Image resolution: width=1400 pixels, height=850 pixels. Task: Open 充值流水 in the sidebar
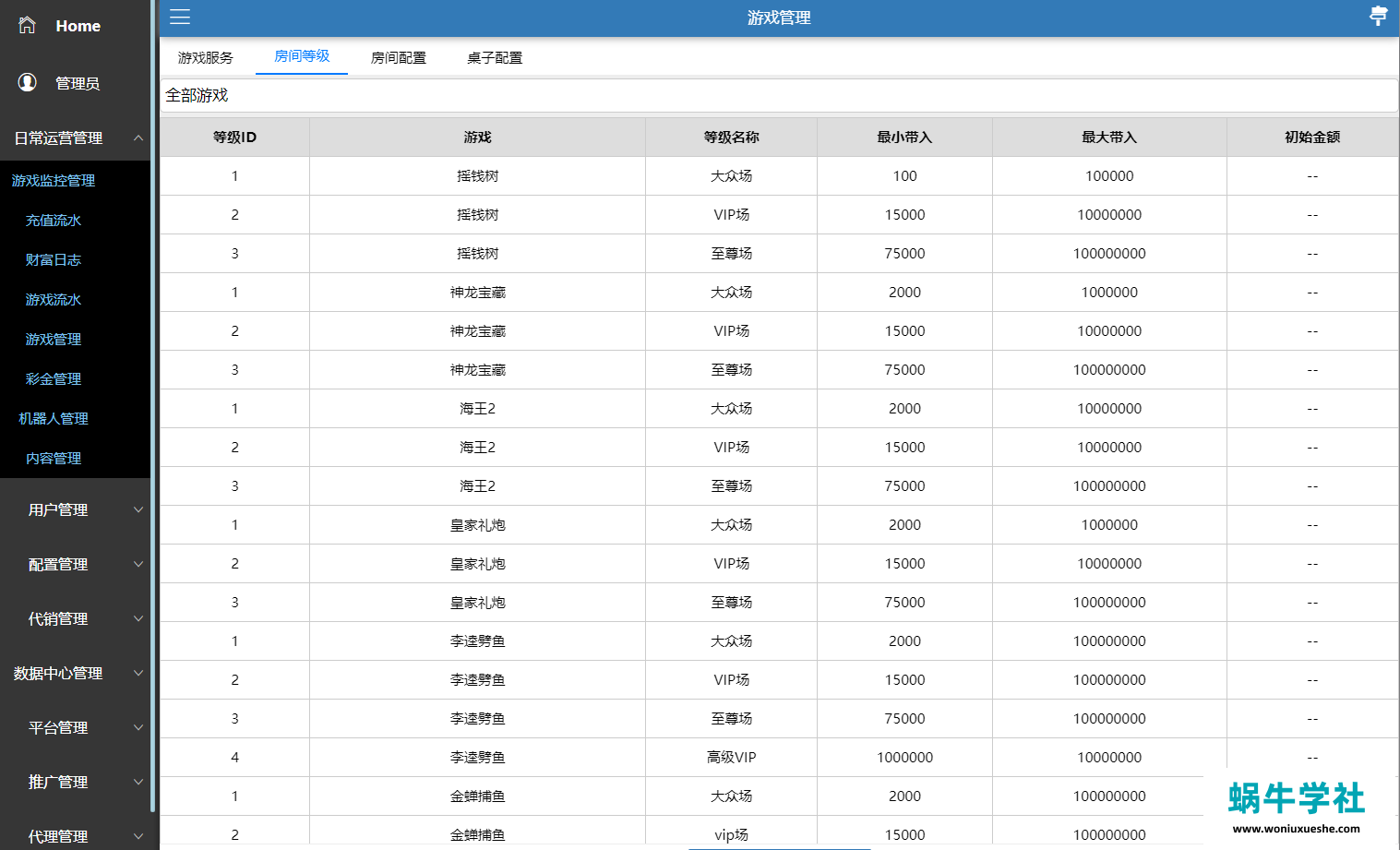click(x=54, y=221)
